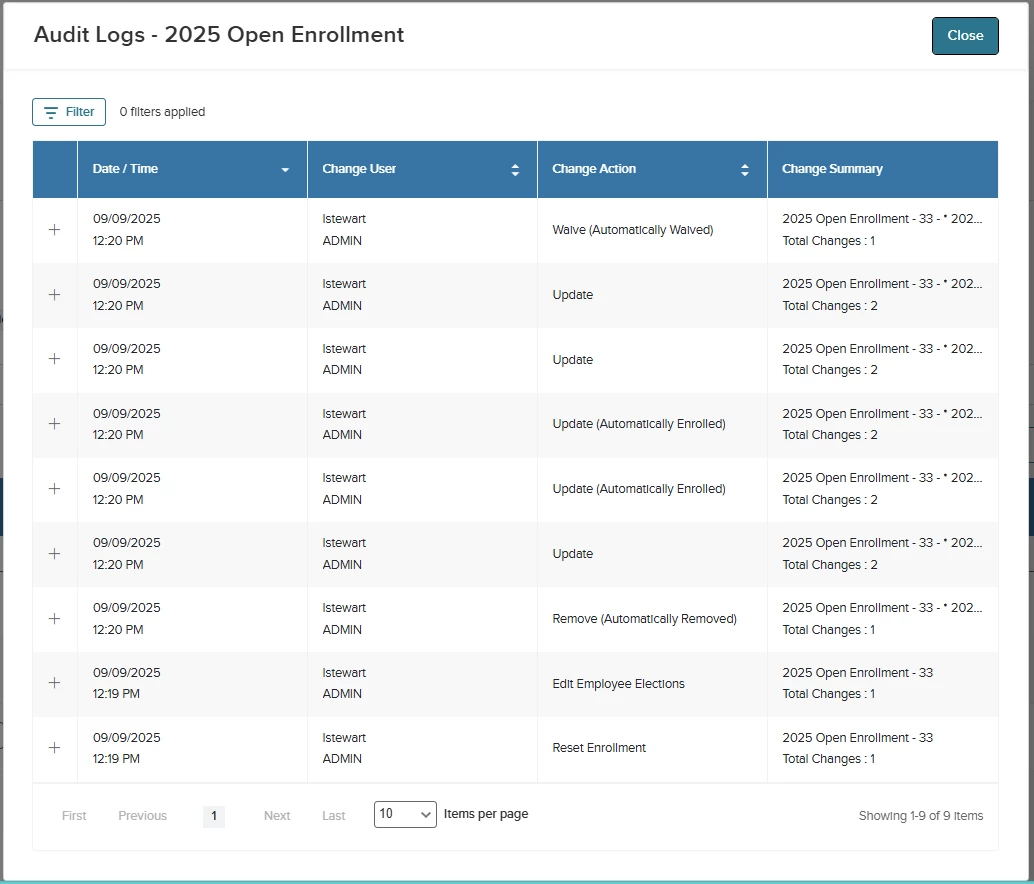Viewport: 1034px width, 884px height.
Task: Open the Filter options
Action: [x=69, y=112]
